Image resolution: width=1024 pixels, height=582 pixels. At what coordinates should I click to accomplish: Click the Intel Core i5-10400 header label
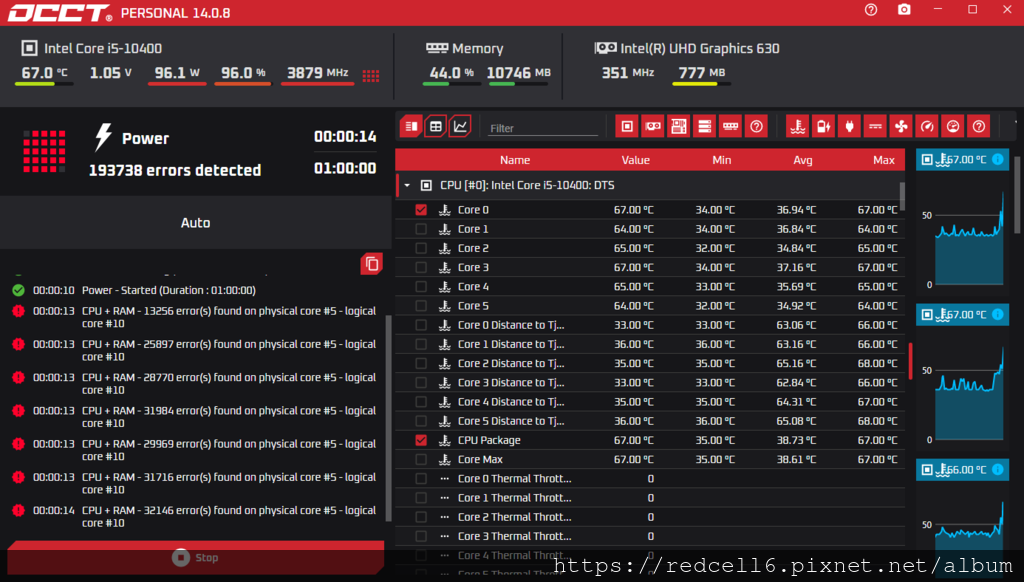[103, 48]
